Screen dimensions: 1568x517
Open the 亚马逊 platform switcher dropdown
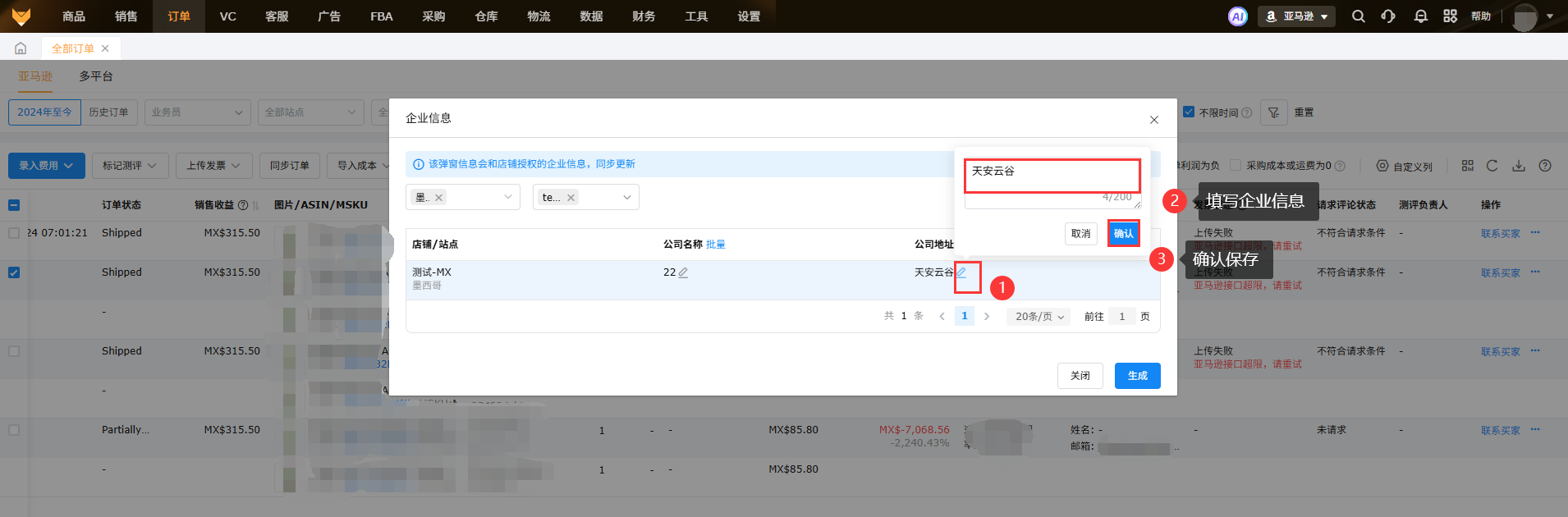pos(1296,16)
